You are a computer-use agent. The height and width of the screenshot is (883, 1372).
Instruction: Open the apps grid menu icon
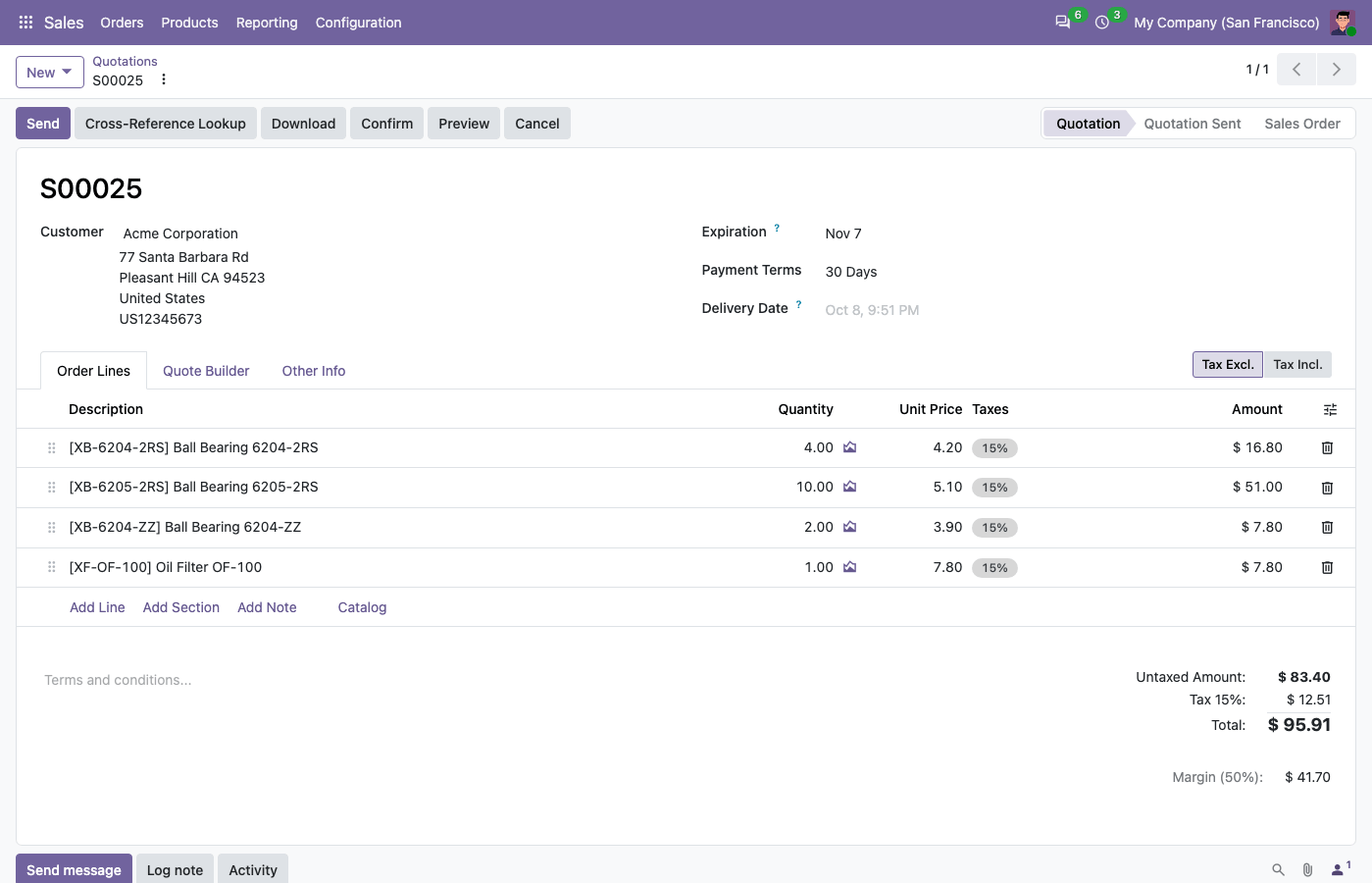(25, 23)
